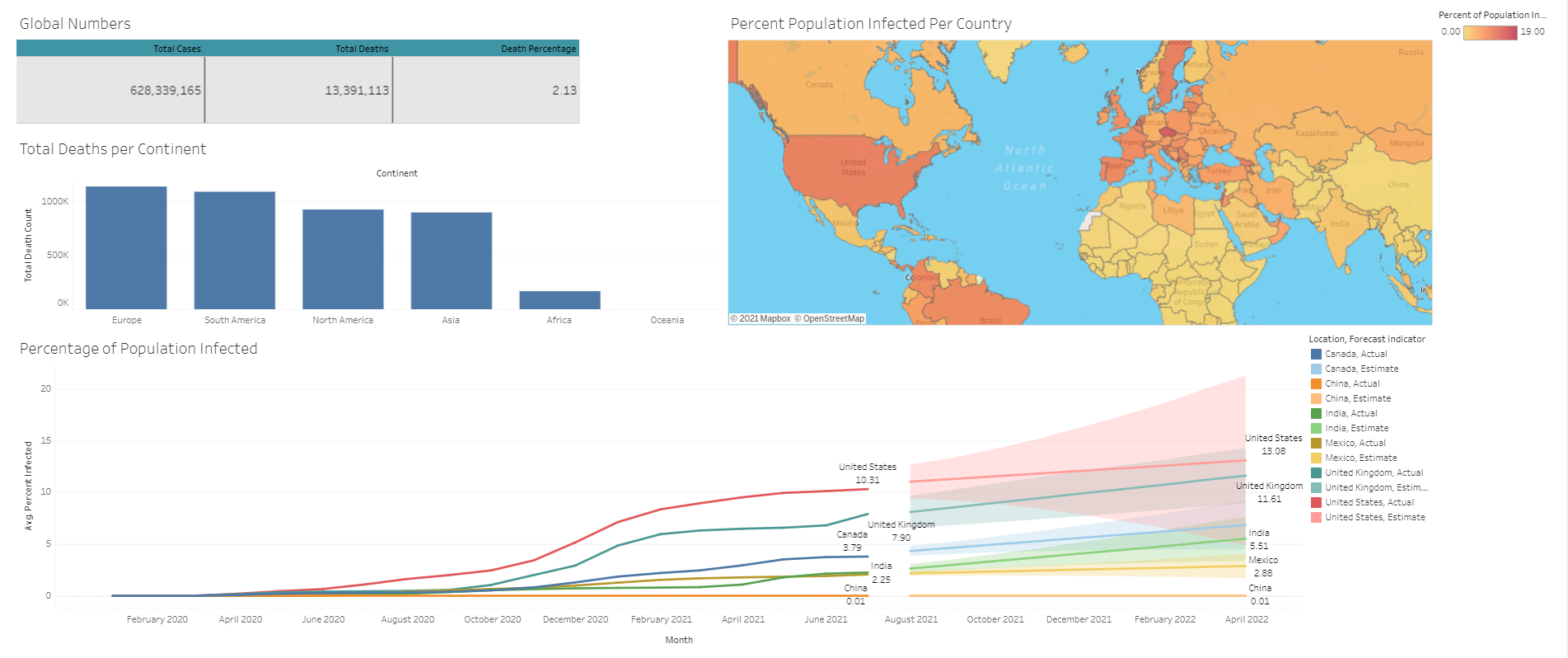Image resolution: width=1568 pixels, height=658 pixels.
Task: Click the 'India 5.51' forecast label
Action: pos(1259,540)
